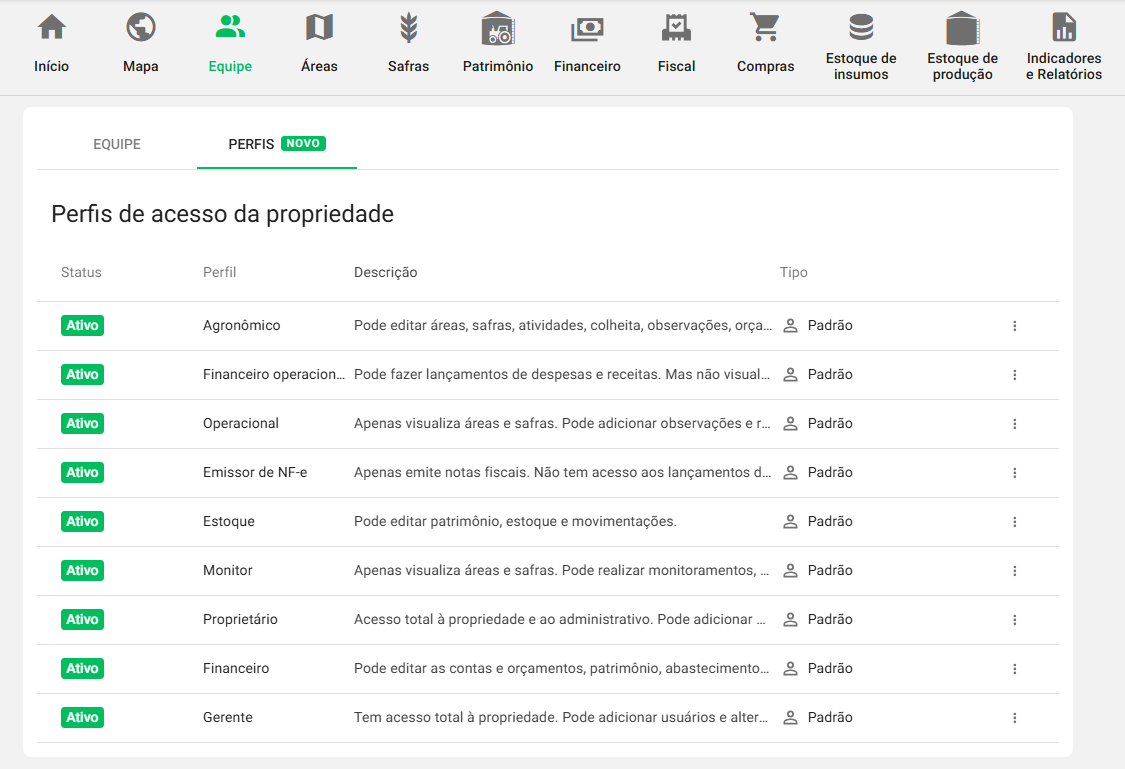The width and height of the screenshot is (1125, 769).
Task: Click the Proprietário profile name
Action: (x=240, y=620)
